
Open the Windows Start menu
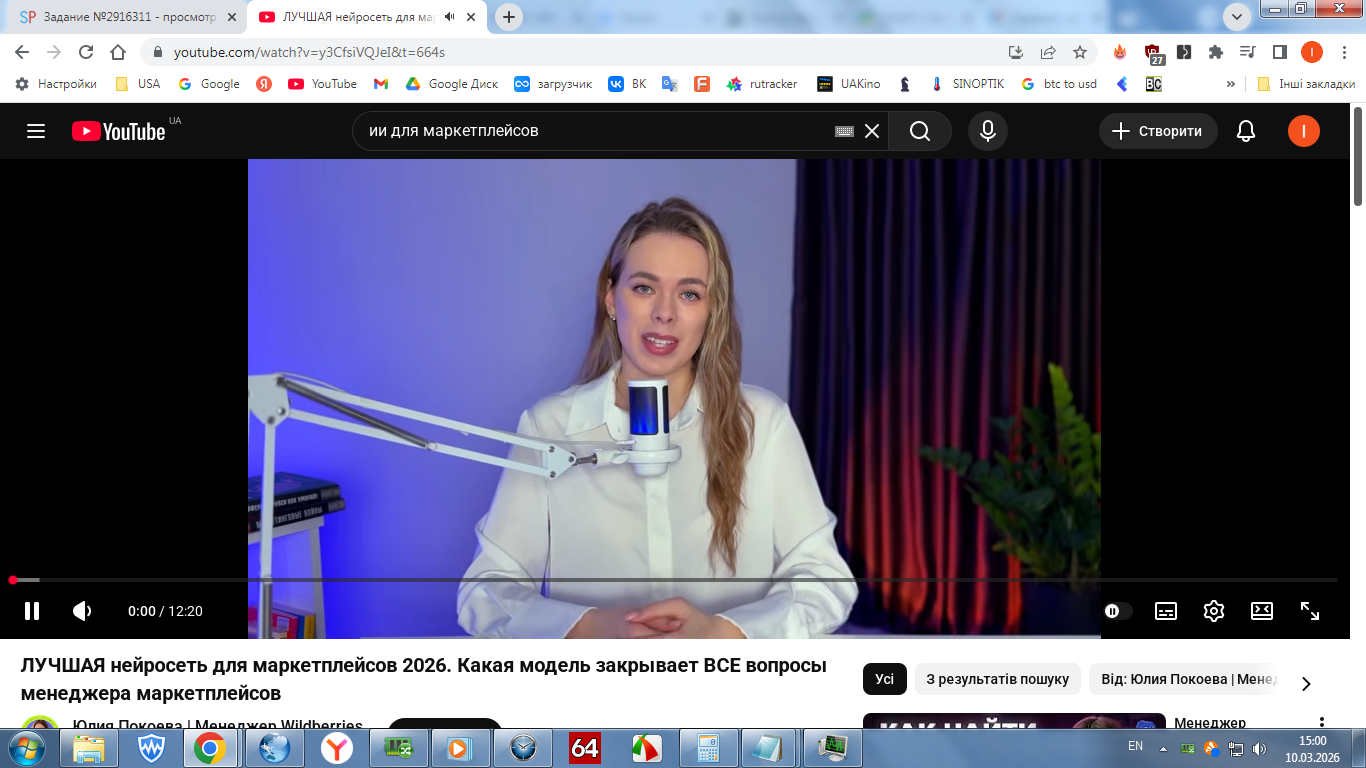click(26, 747)
